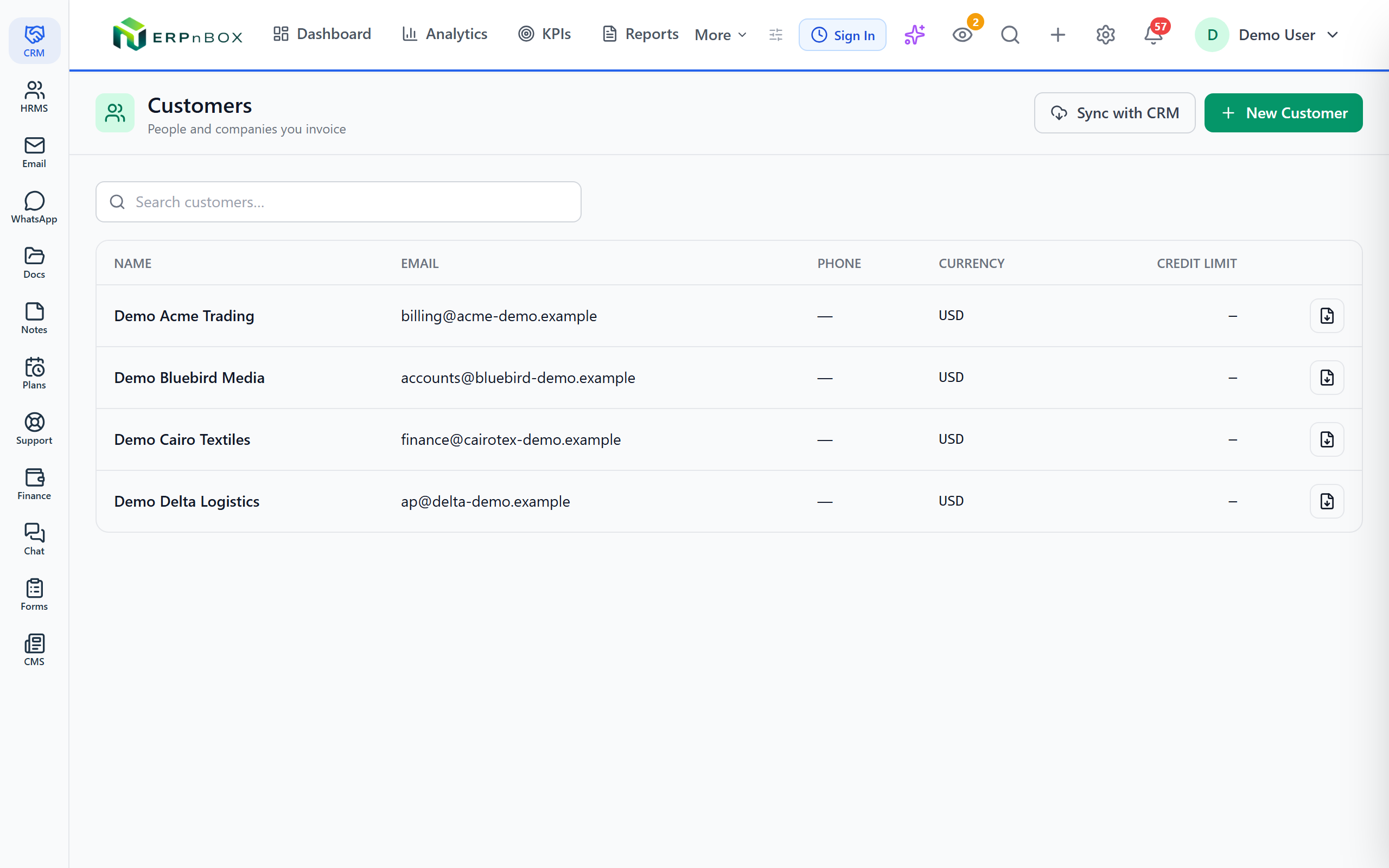Open settings gear in top bar
The image size is (1389, 868).
1105,34
